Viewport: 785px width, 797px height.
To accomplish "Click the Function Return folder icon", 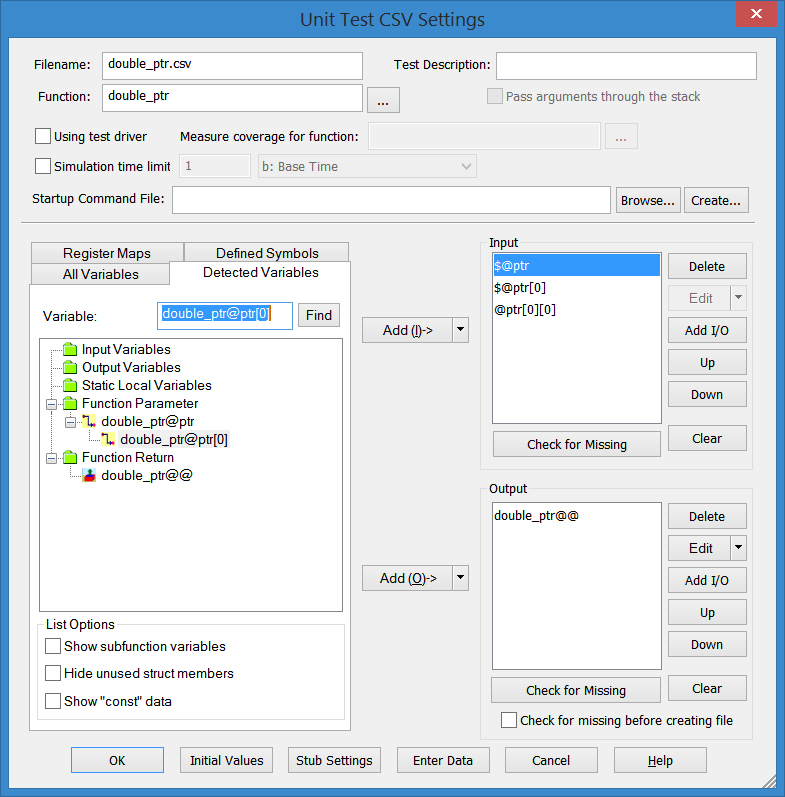I will [x=70, y=458].
